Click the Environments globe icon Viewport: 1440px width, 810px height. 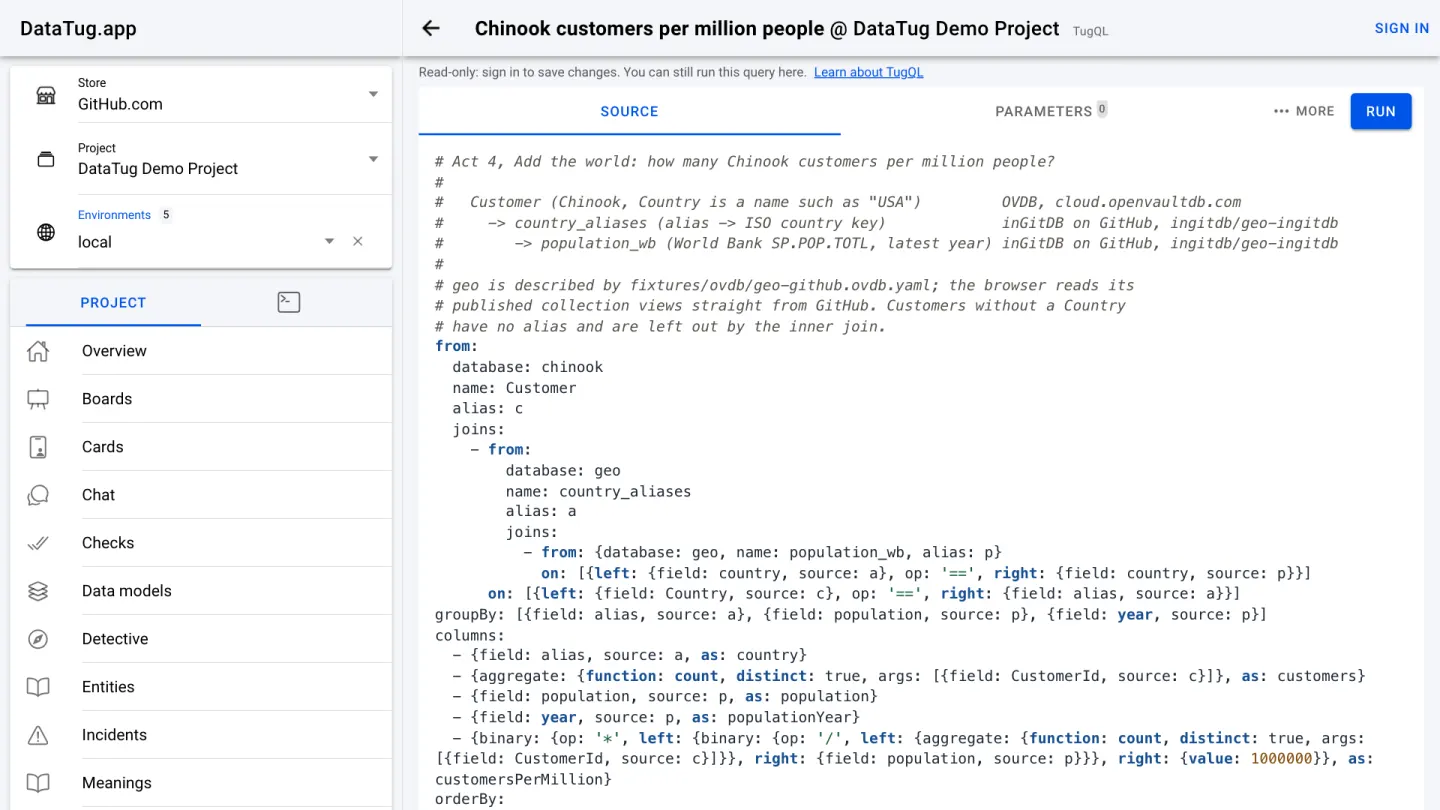tap(46, 232)
